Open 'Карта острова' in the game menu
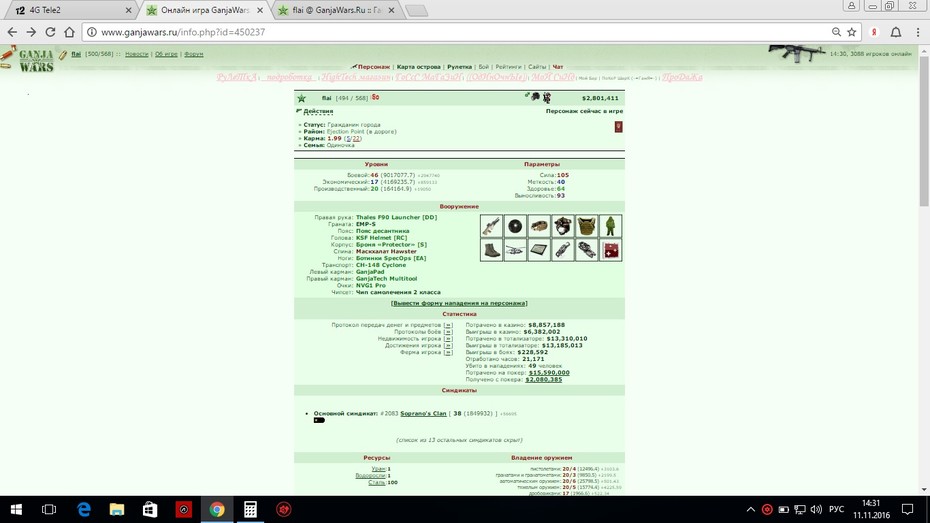This screenshot has height=523, width=930. point(418,67)
